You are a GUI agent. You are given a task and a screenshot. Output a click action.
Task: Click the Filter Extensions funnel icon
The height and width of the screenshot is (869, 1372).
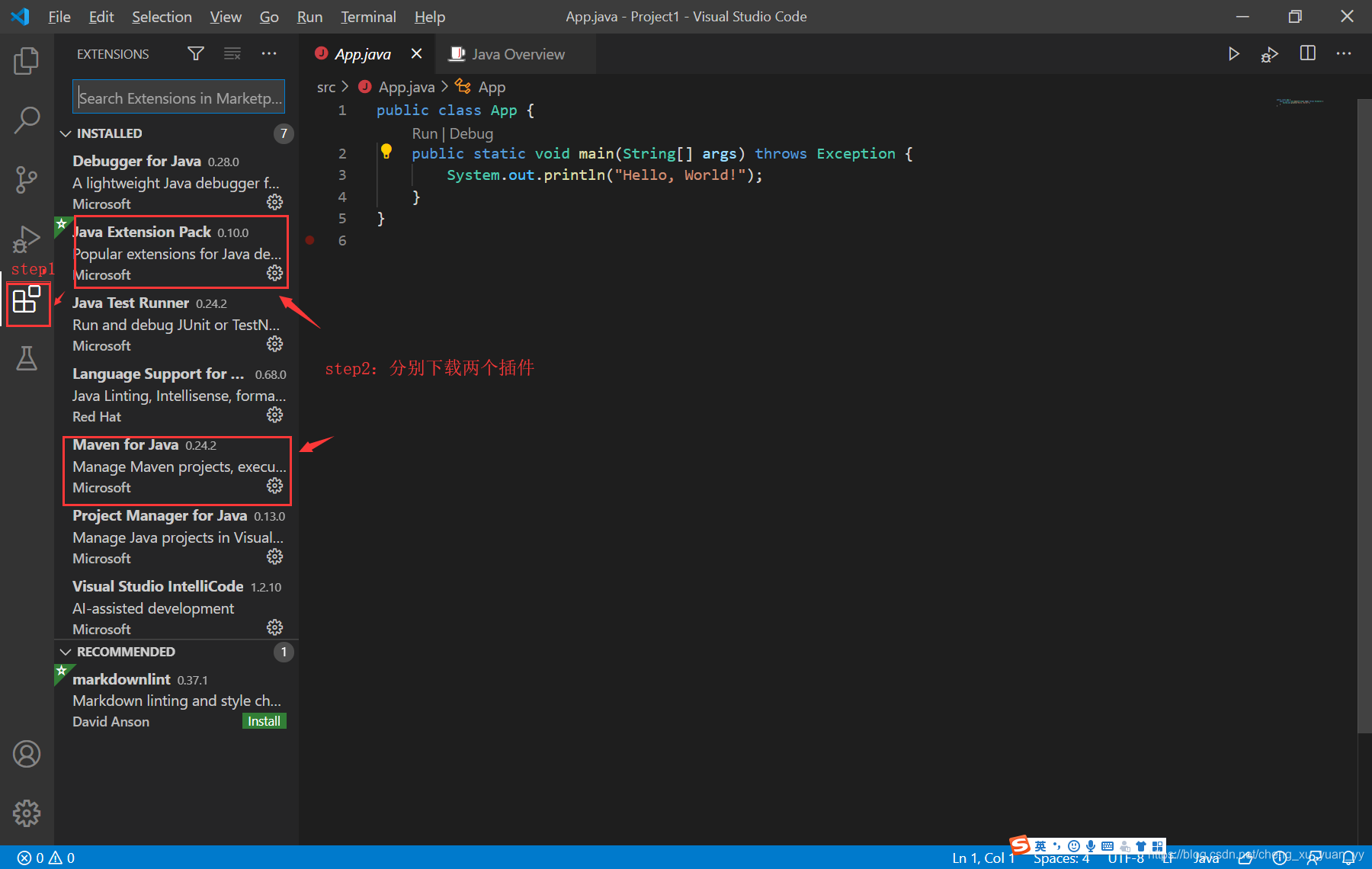195,53
